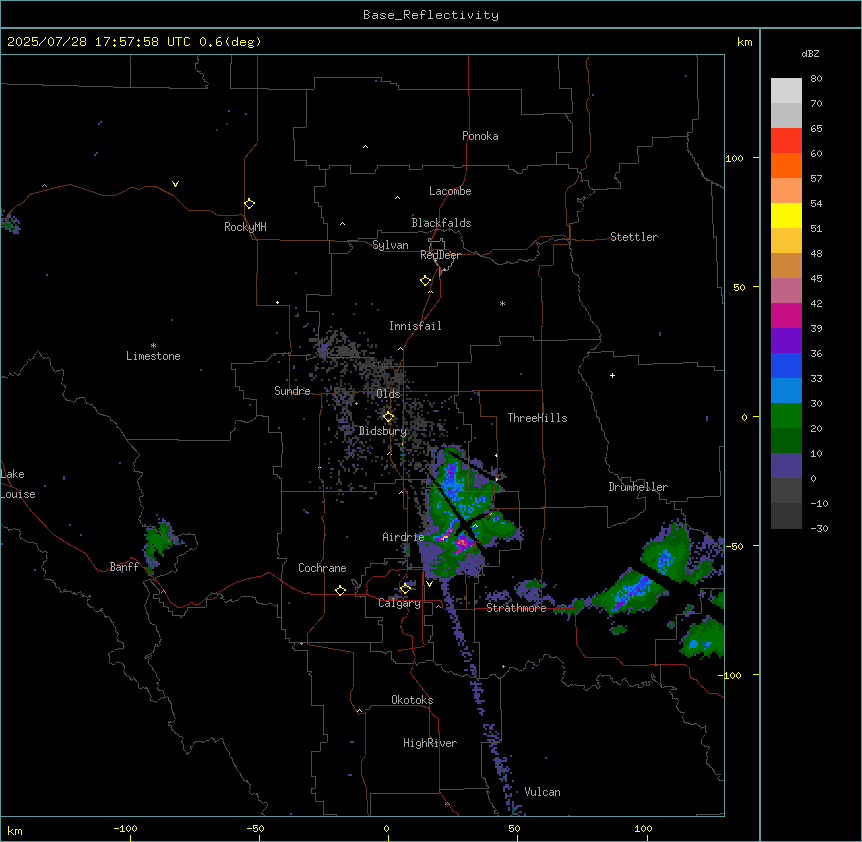
Task: Click the Strathmore label
Action: [x=516, y=608]
